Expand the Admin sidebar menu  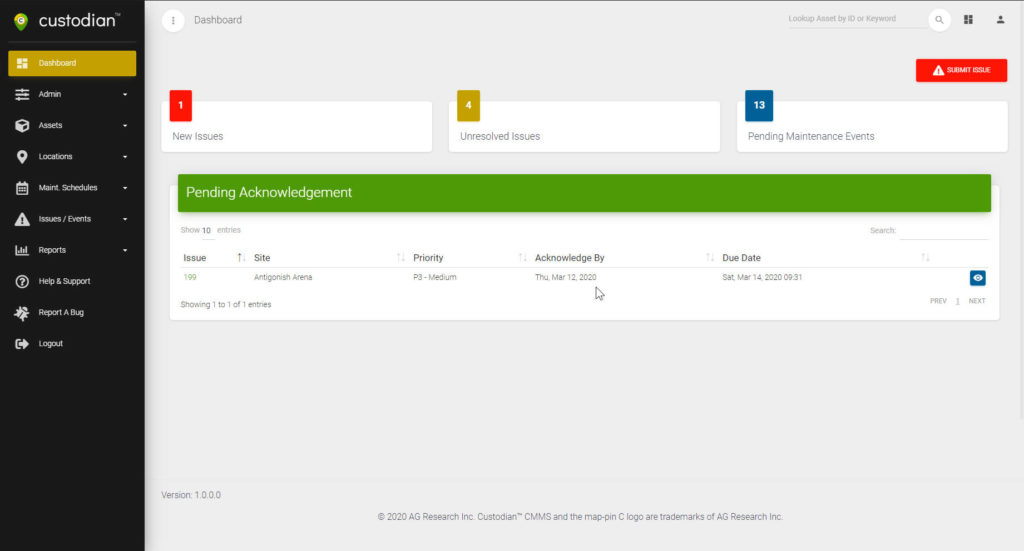coord(72,95)
